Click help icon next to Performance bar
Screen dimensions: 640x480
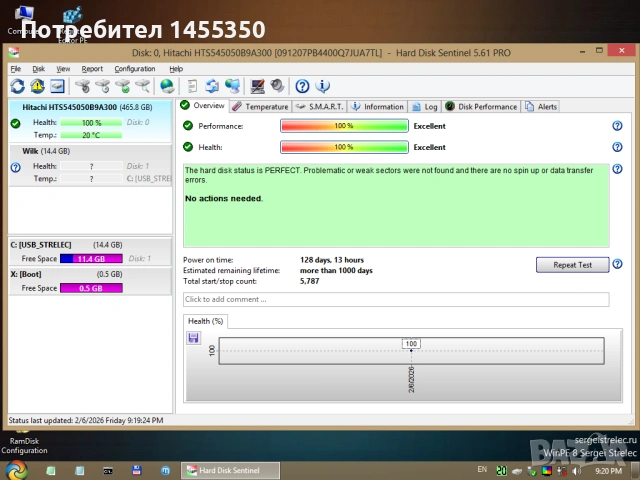pyautogui.click(x=617, y=126)
